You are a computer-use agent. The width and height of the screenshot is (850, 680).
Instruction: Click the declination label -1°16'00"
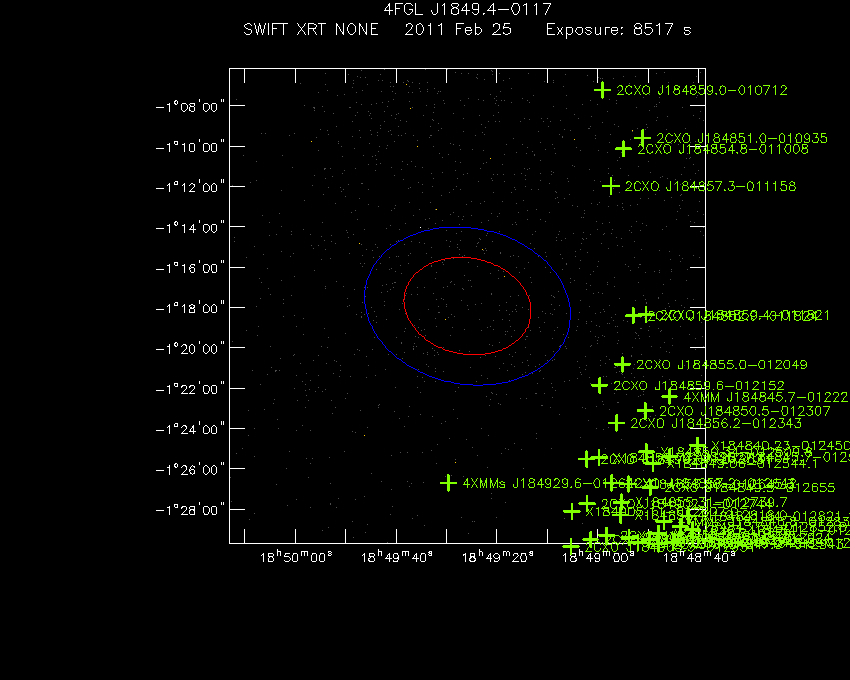point(190,268)
